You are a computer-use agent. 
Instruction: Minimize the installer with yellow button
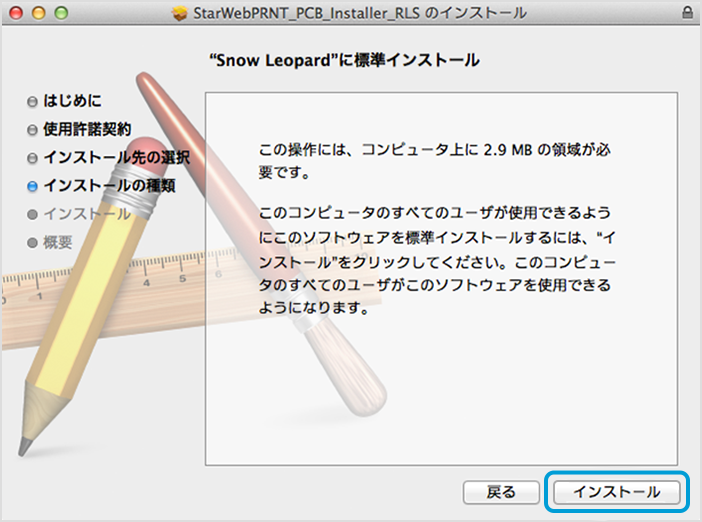[x=39, y=13]
